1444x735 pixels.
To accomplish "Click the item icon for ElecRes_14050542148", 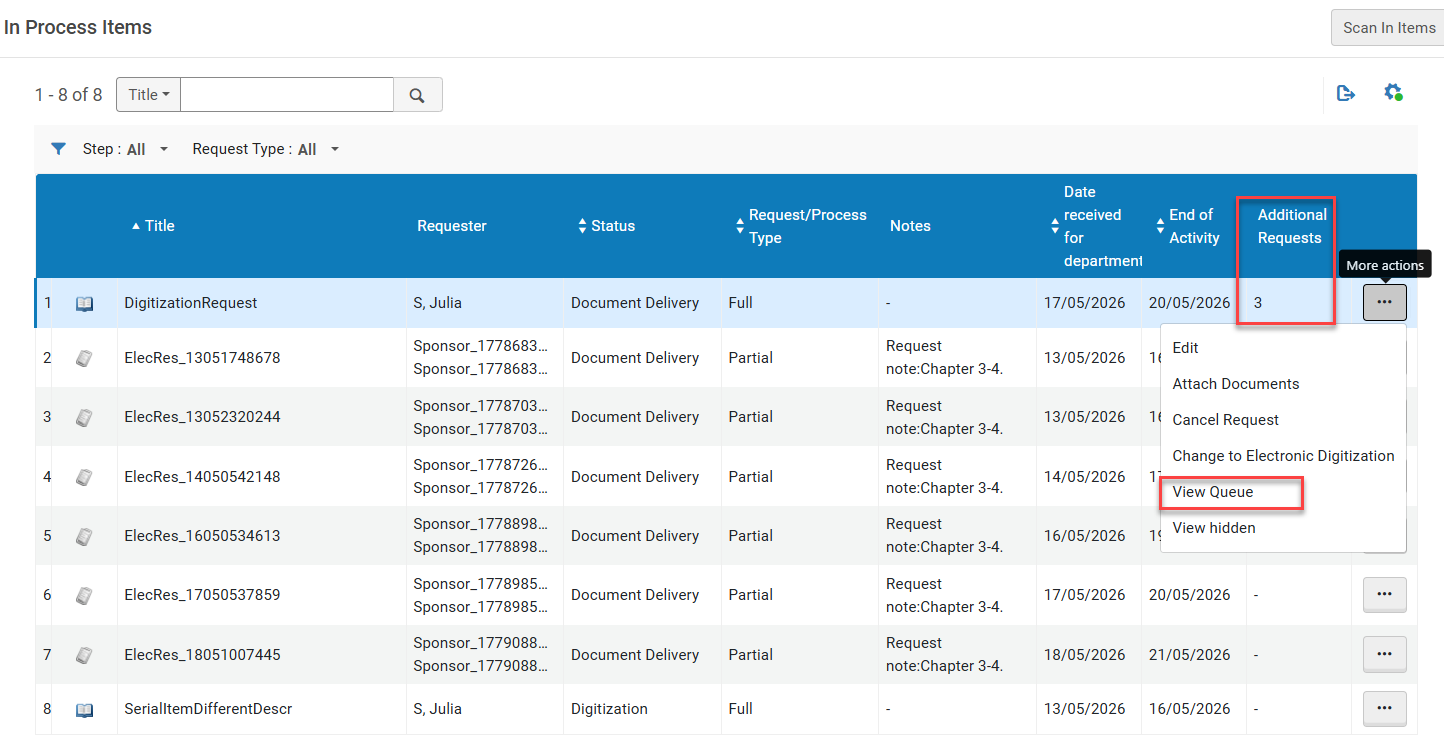I will point(85,477).
